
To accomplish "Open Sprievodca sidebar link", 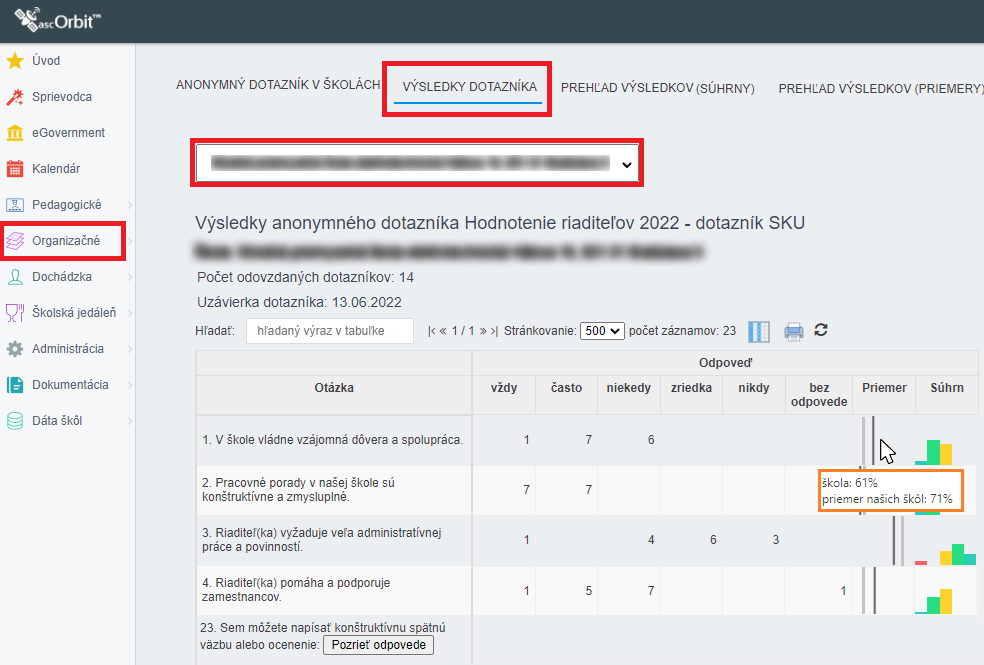I will click(62, 97).
